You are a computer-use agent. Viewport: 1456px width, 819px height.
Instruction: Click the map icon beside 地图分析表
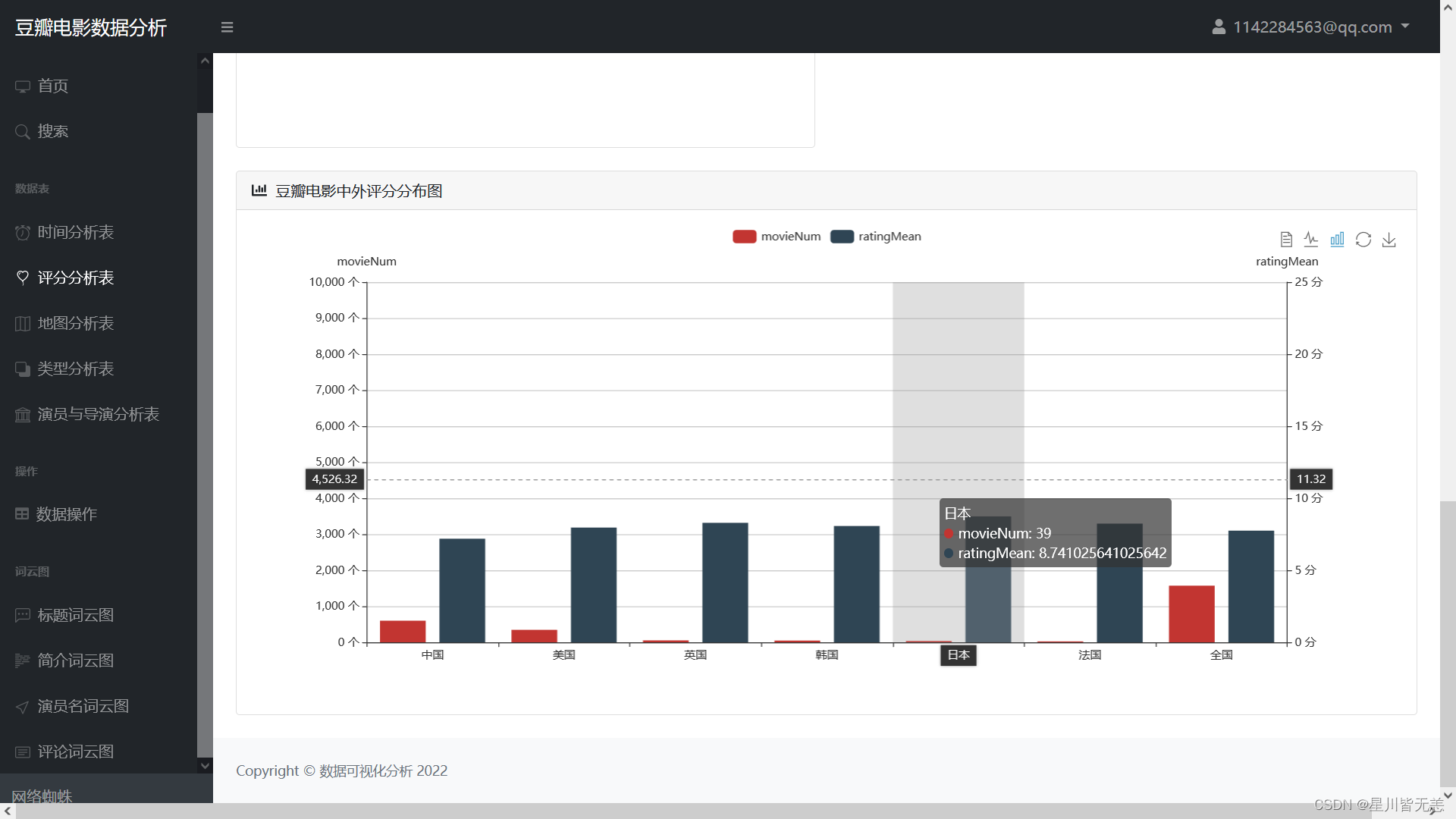[x=23, y=324]
